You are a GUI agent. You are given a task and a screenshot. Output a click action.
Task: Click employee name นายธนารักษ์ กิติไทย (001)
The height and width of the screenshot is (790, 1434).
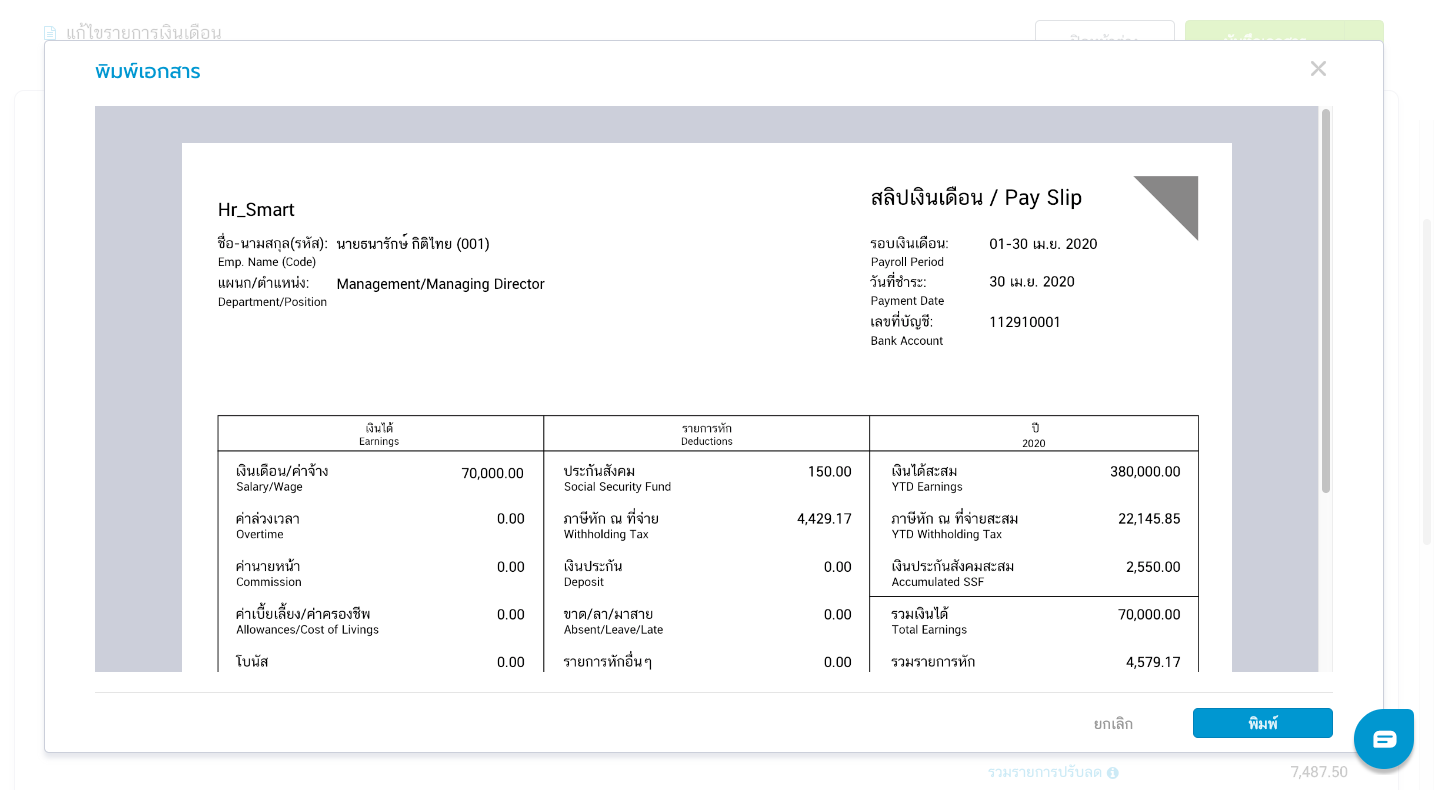[x=413, y=244]
